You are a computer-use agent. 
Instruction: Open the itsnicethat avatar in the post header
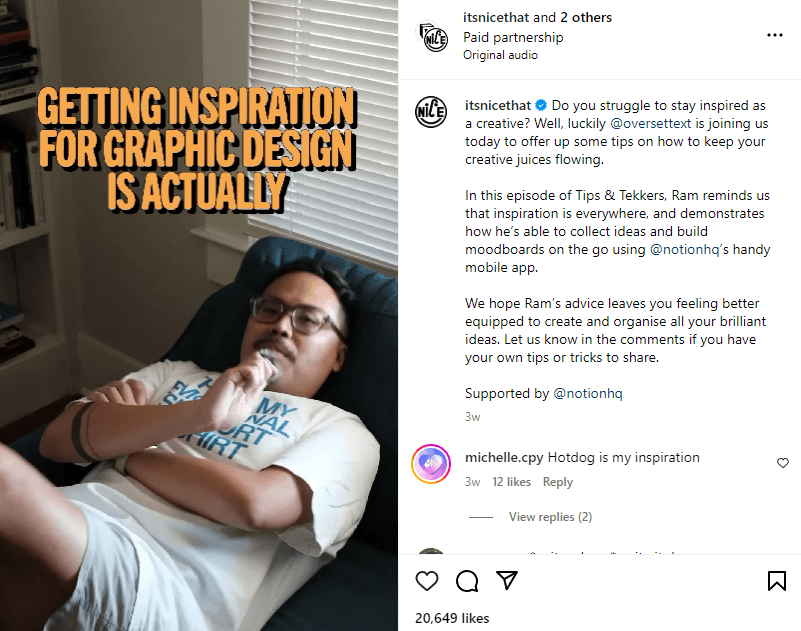[433, 37]
